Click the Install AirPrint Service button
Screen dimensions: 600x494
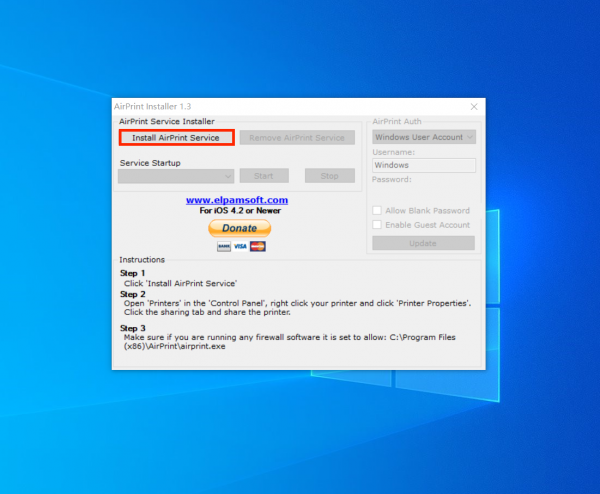click(x=176, y=137)
